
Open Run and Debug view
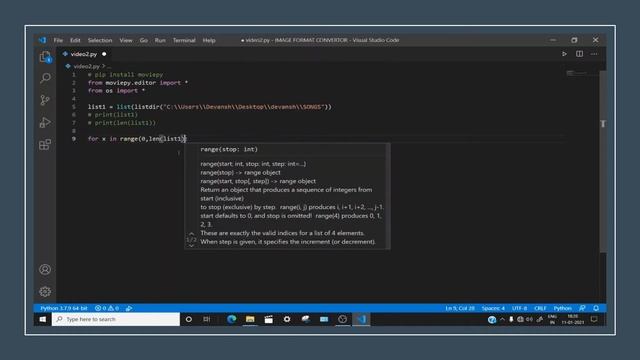45,122
